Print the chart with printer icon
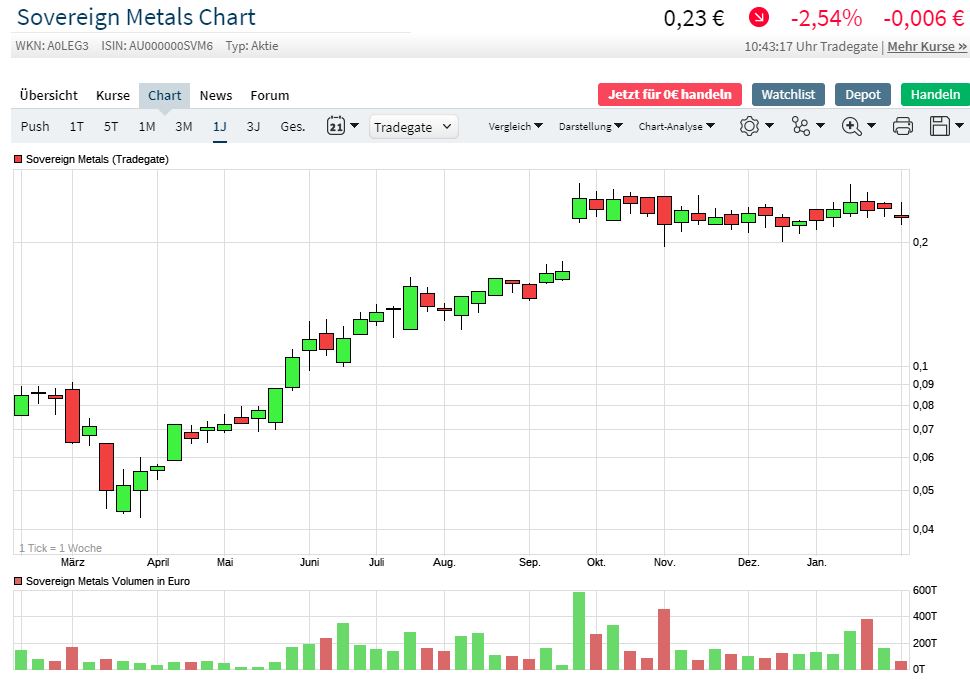970x686 pixels. tap(902, 126)
